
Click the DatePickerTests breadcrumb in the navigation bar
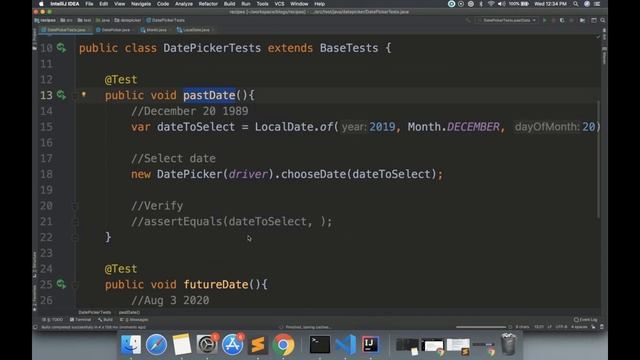pos(166,20)
